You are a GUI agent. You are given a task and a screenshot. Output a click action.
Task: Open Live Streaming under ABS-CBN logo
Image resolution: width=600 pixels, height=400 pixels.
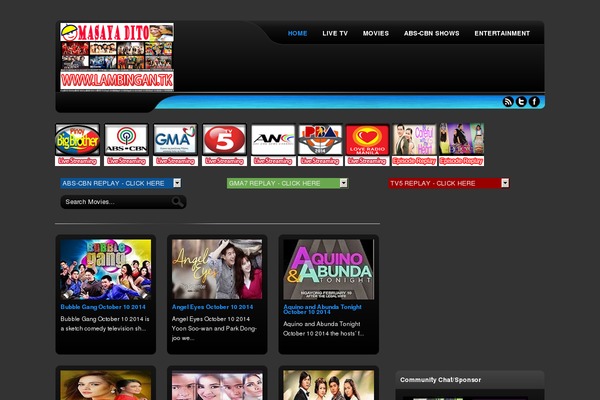126,161
